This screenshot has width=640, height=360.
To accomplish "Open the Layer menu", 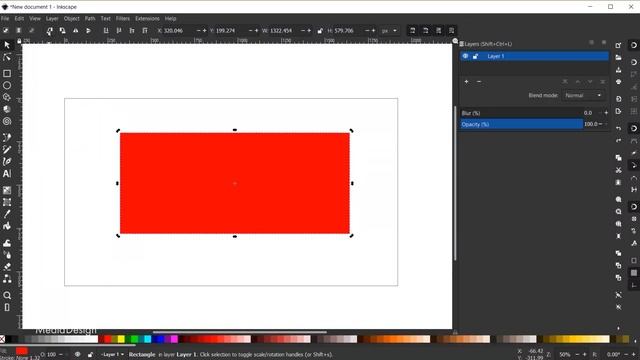I will (52, 18).
